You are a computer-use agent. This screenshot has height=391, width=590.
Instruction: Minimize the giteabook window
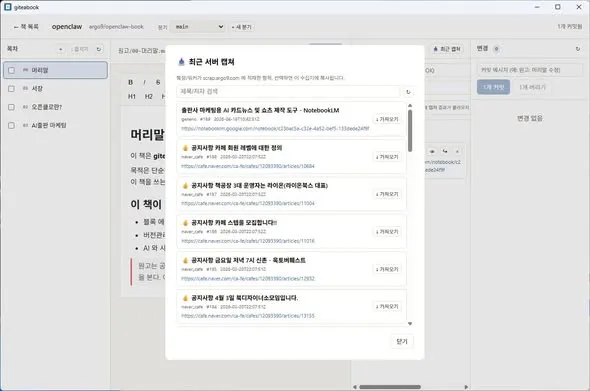[x=537, y=7]
